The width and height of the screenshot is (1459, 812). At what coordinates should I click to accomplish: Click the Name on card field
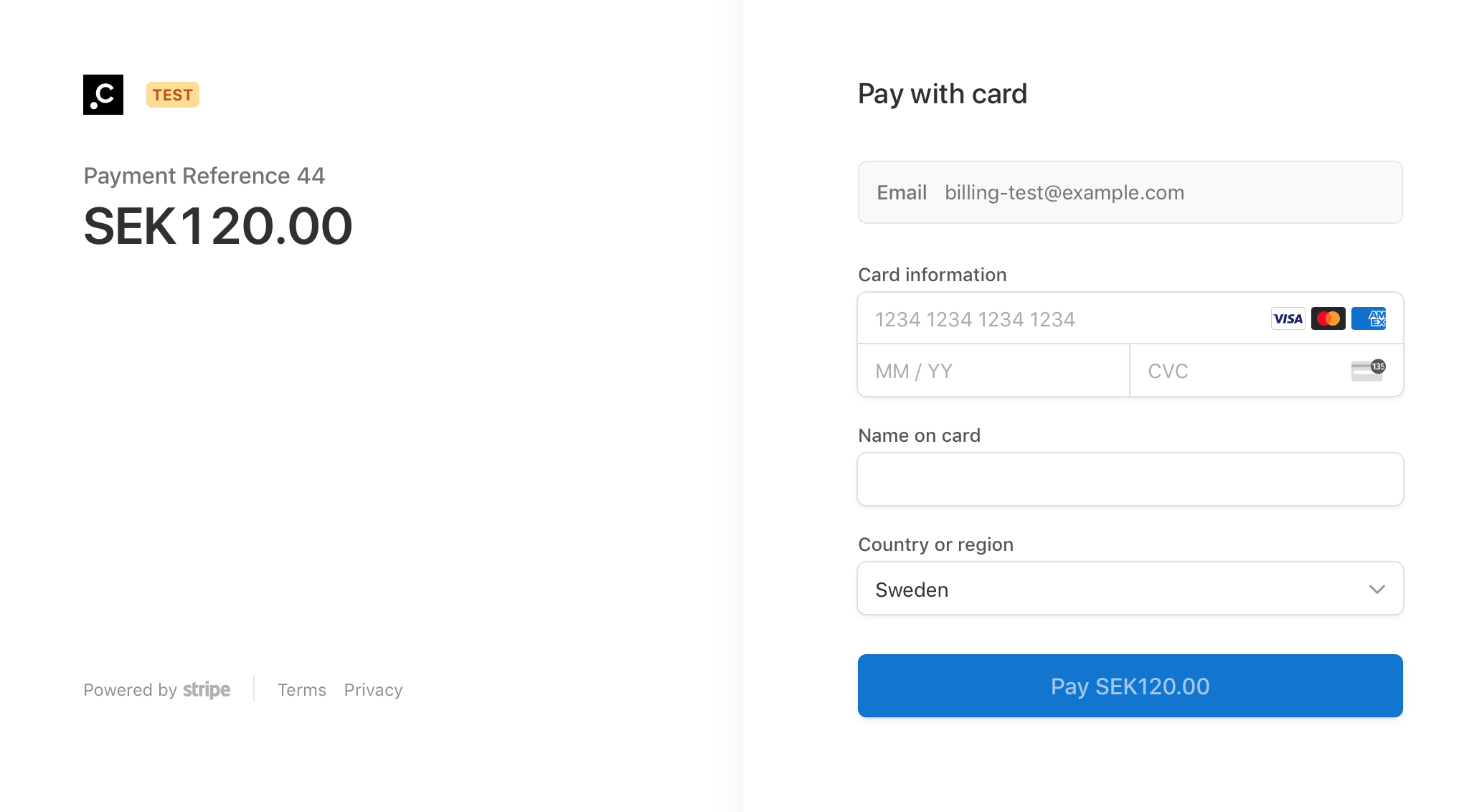(x=1130, y=478)
